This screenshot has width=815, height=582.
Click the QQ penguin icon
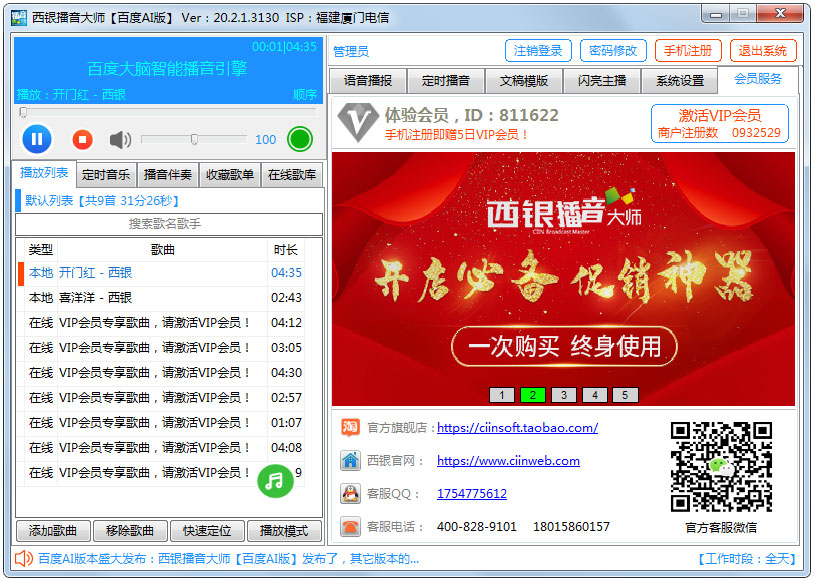350,493
